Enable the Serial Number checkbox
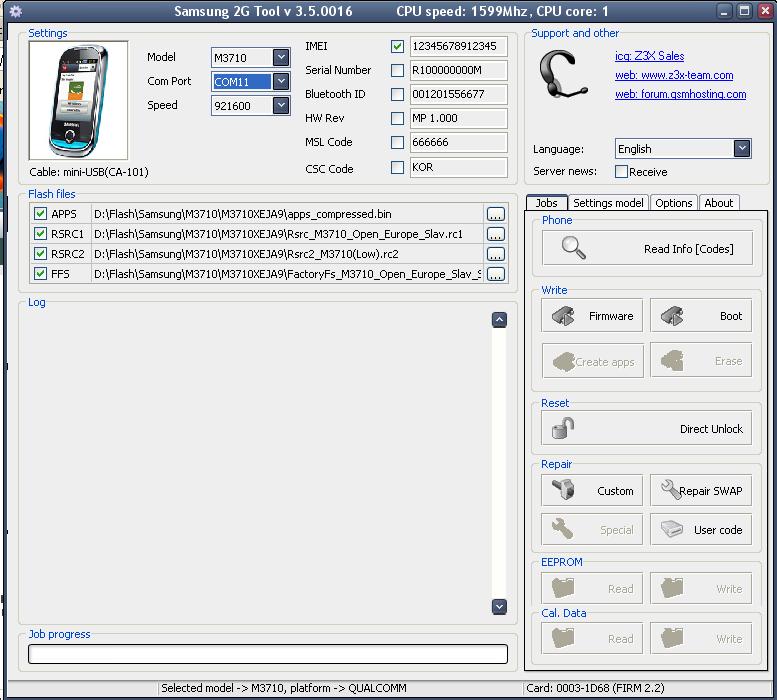The width and height of the screenshot is (777, 700). (397, 70)
